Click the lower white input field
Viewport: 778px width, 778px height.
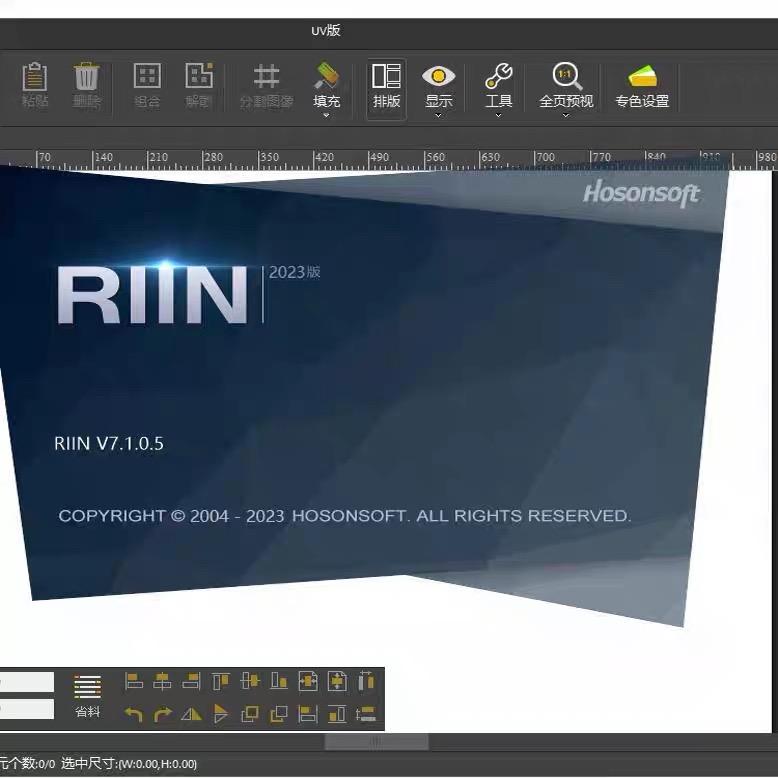tap(27, 709)
